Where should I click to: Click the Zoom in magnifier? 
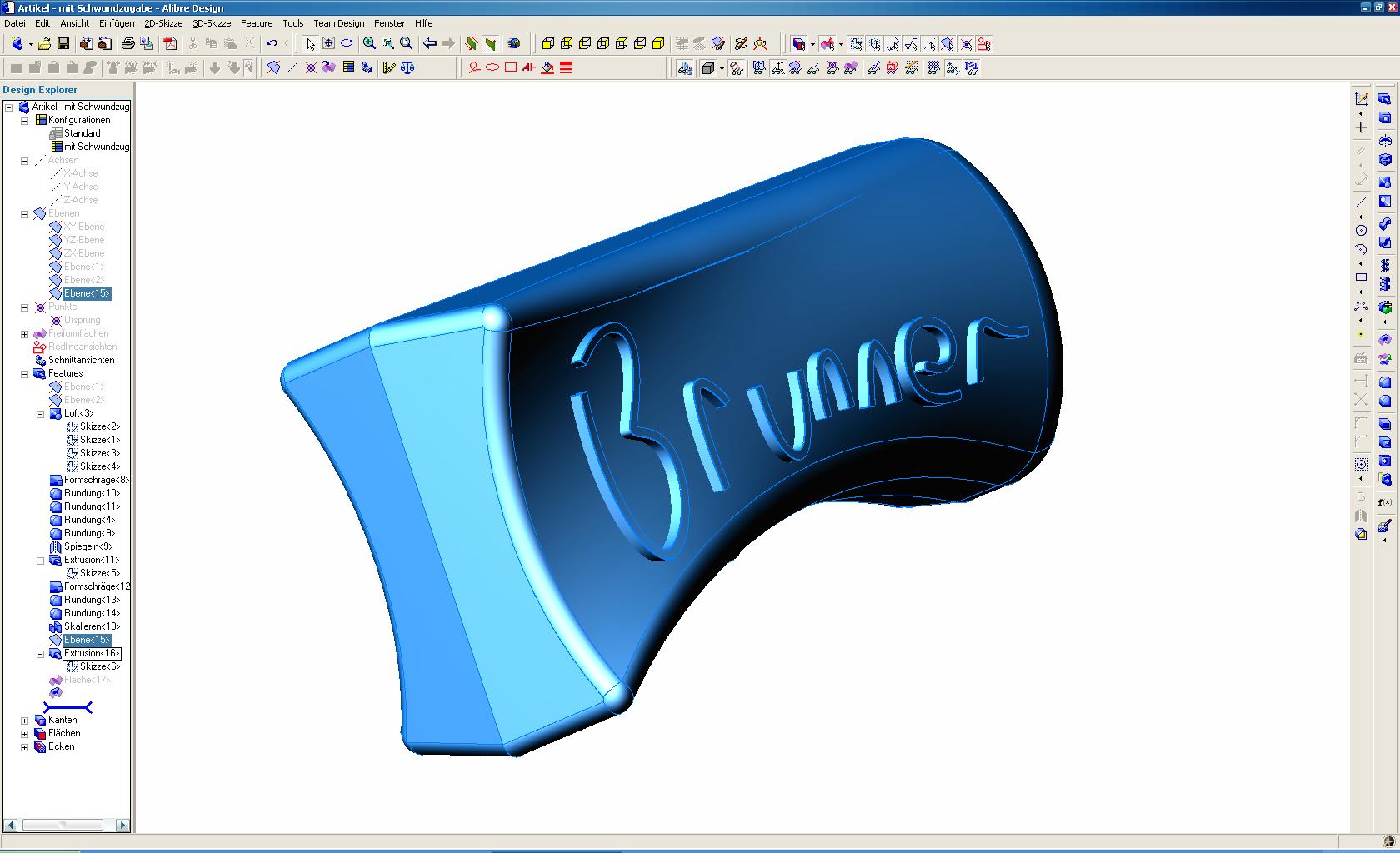coord(369,44)
